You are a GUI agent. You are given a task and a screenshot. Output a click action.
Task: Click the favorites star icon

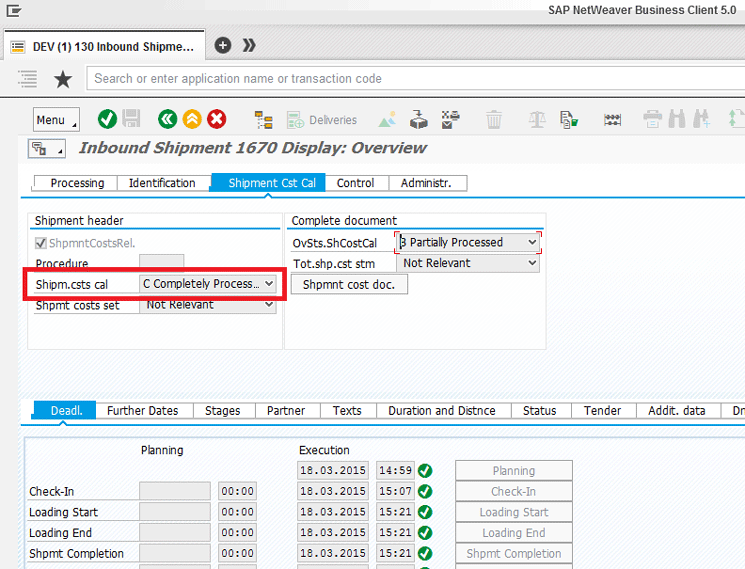63,79
